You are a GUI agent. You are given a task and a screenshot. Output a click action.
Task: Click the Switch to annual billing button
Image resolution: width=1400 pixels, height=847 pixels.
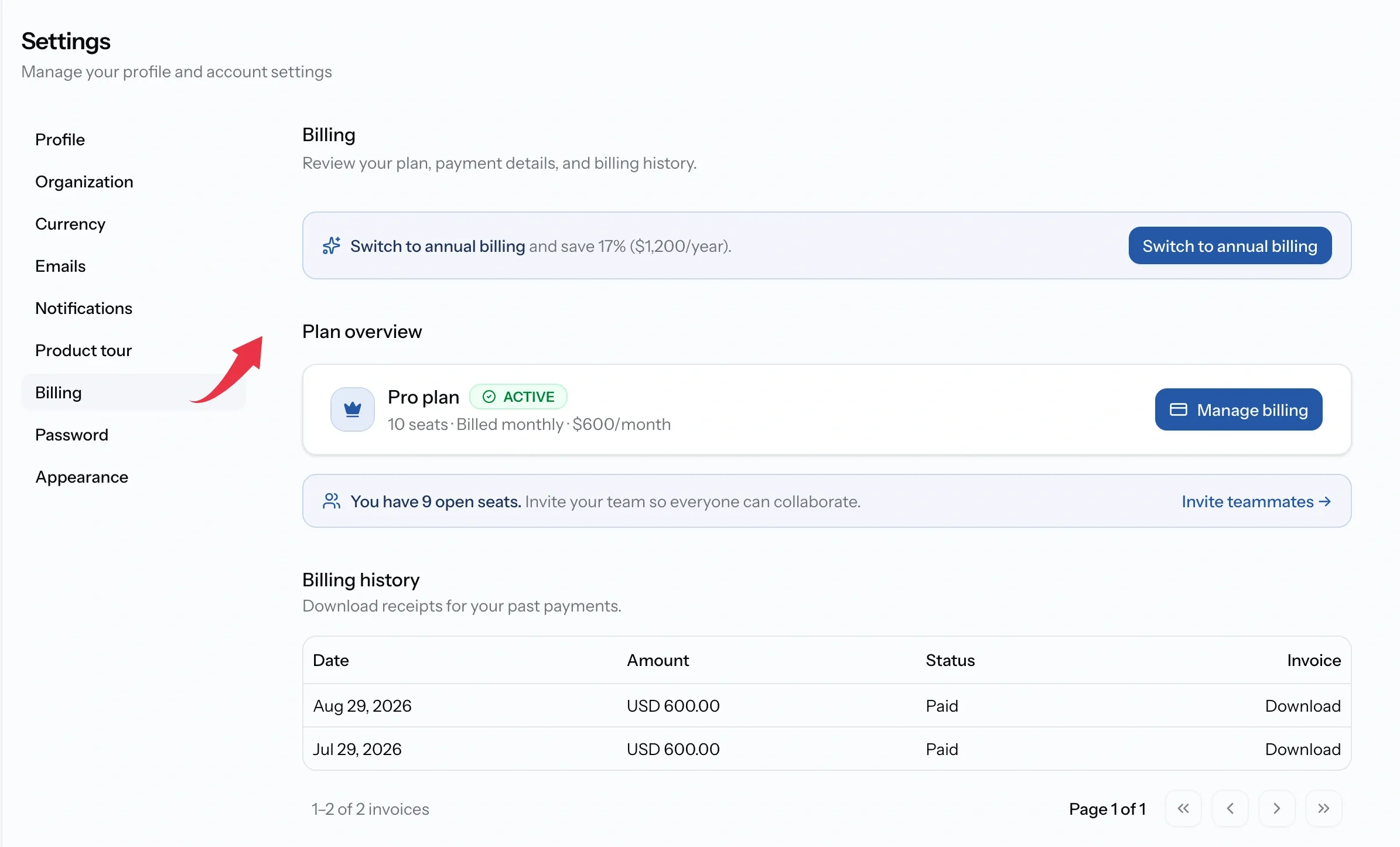click(x=1230, y=245)
